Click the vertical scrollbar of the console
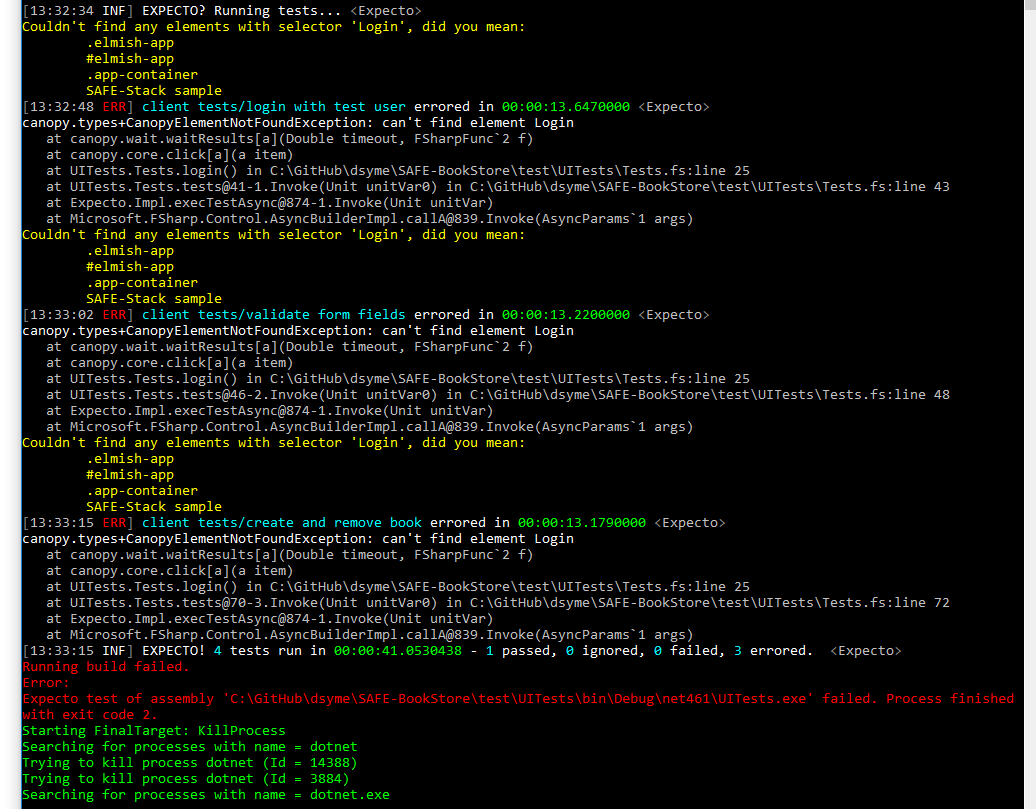Screen dimensions: 1036x809 pyautogui.click(x=1030, y=404)
